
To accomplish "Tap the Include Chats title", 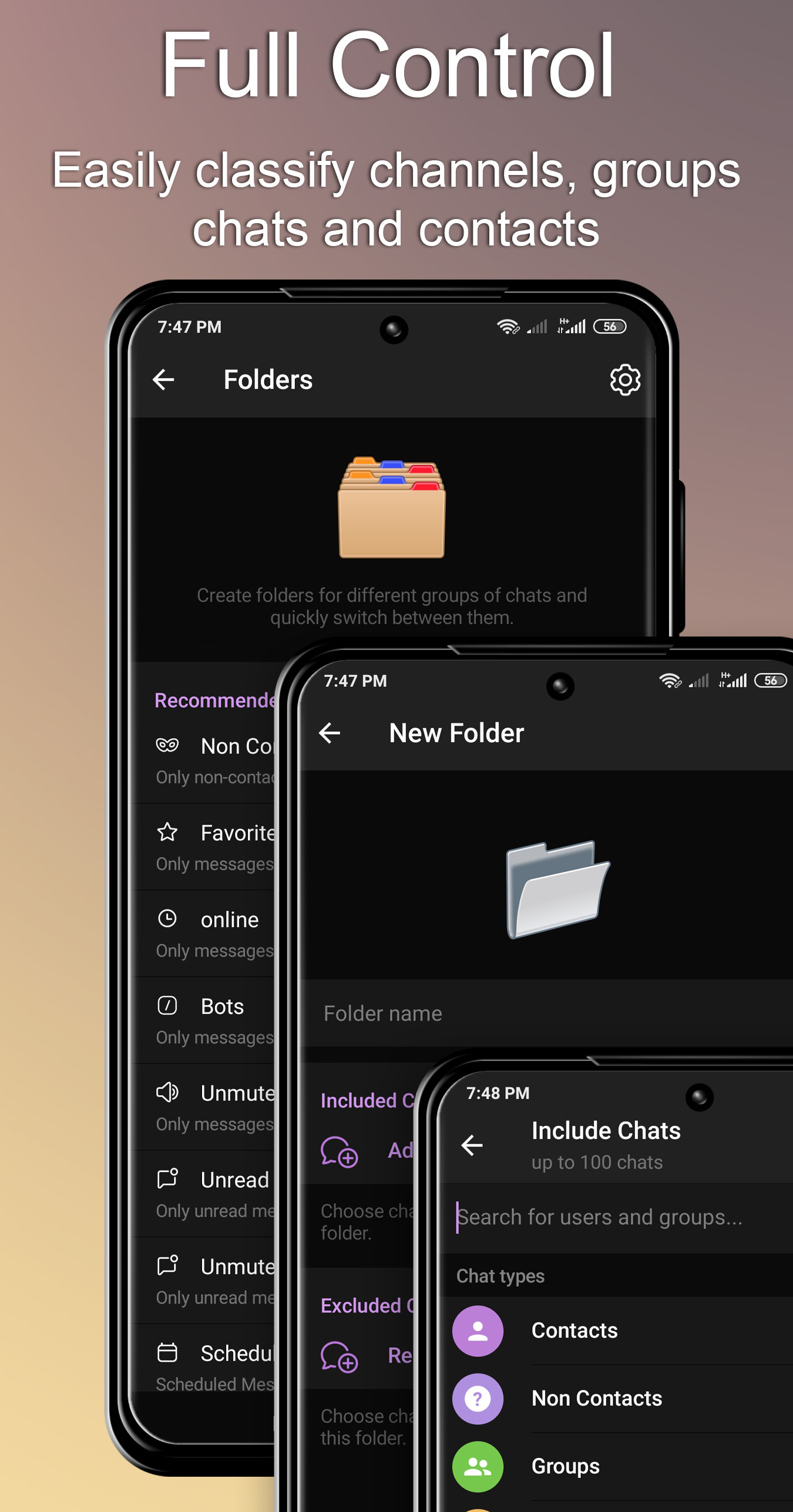I will click(606, 1130).
